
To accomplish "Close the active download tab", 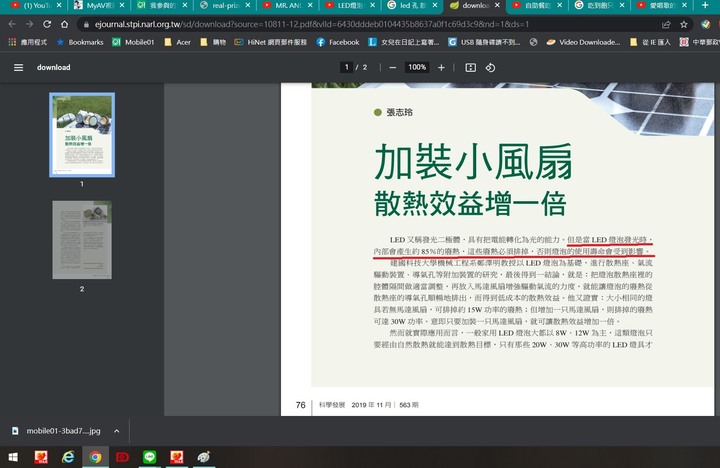I will click(497, 5).
